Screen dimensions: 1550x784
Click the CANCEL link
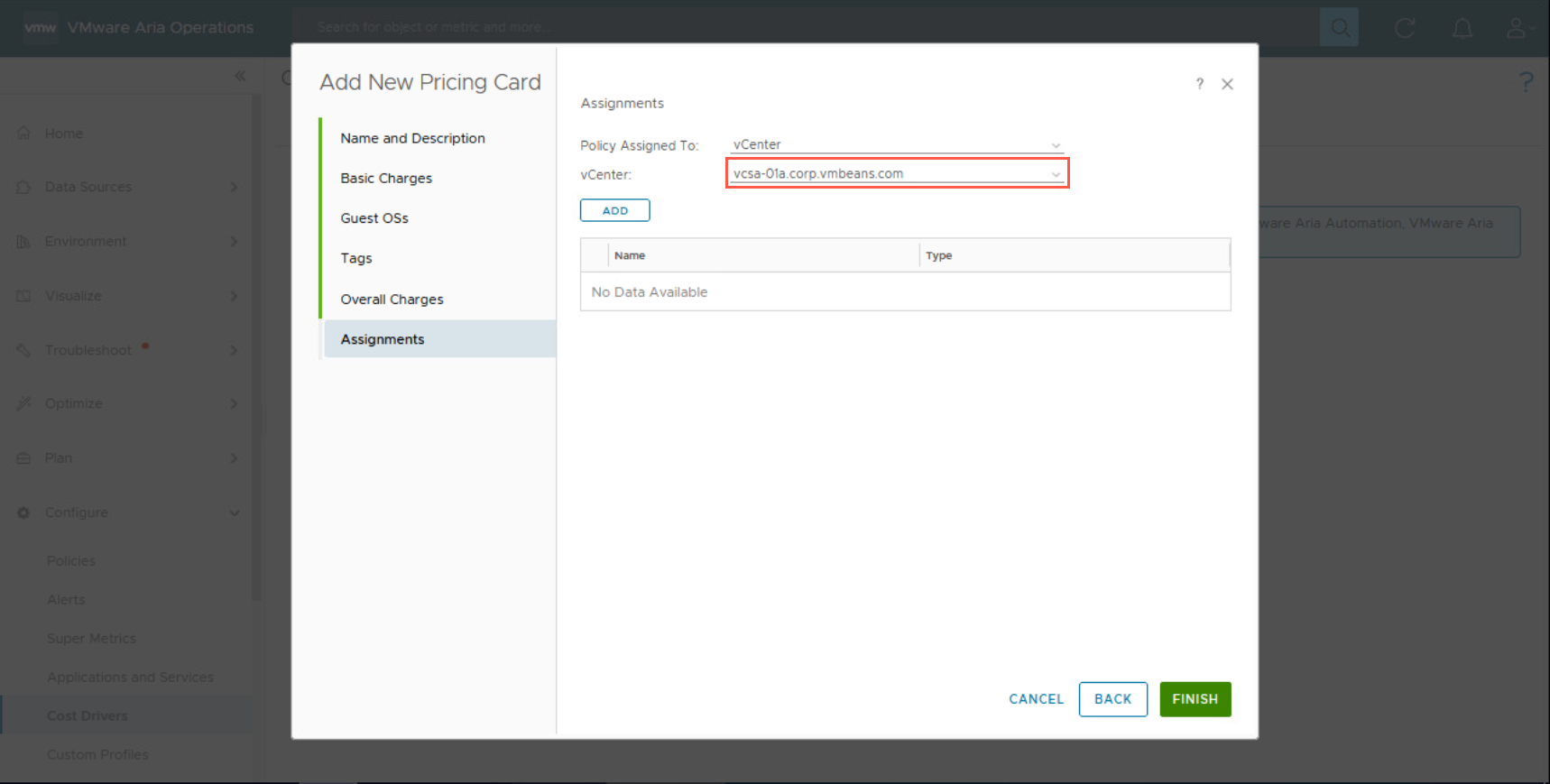(1036, 699)
